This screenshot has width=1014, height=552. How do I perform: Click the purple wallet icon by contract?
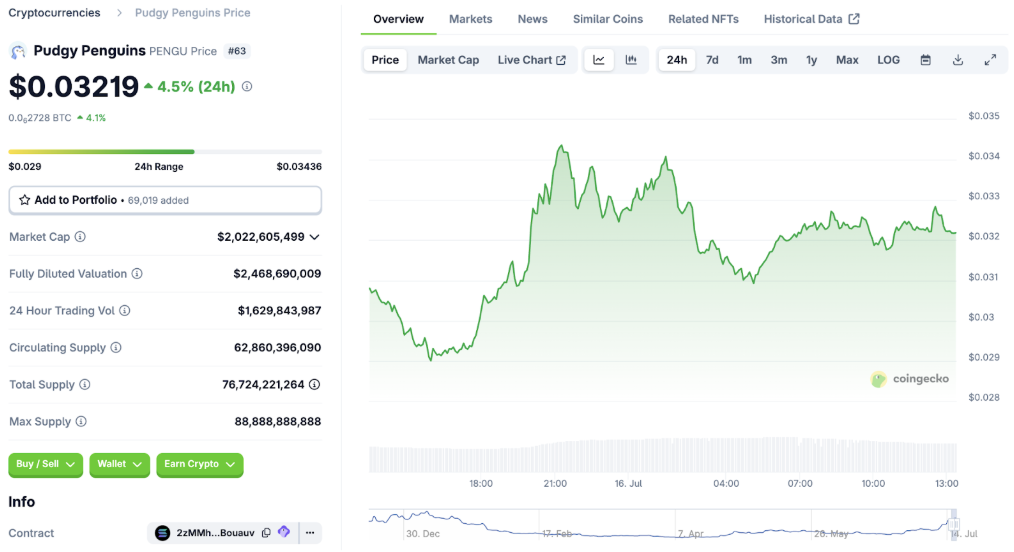284,532
